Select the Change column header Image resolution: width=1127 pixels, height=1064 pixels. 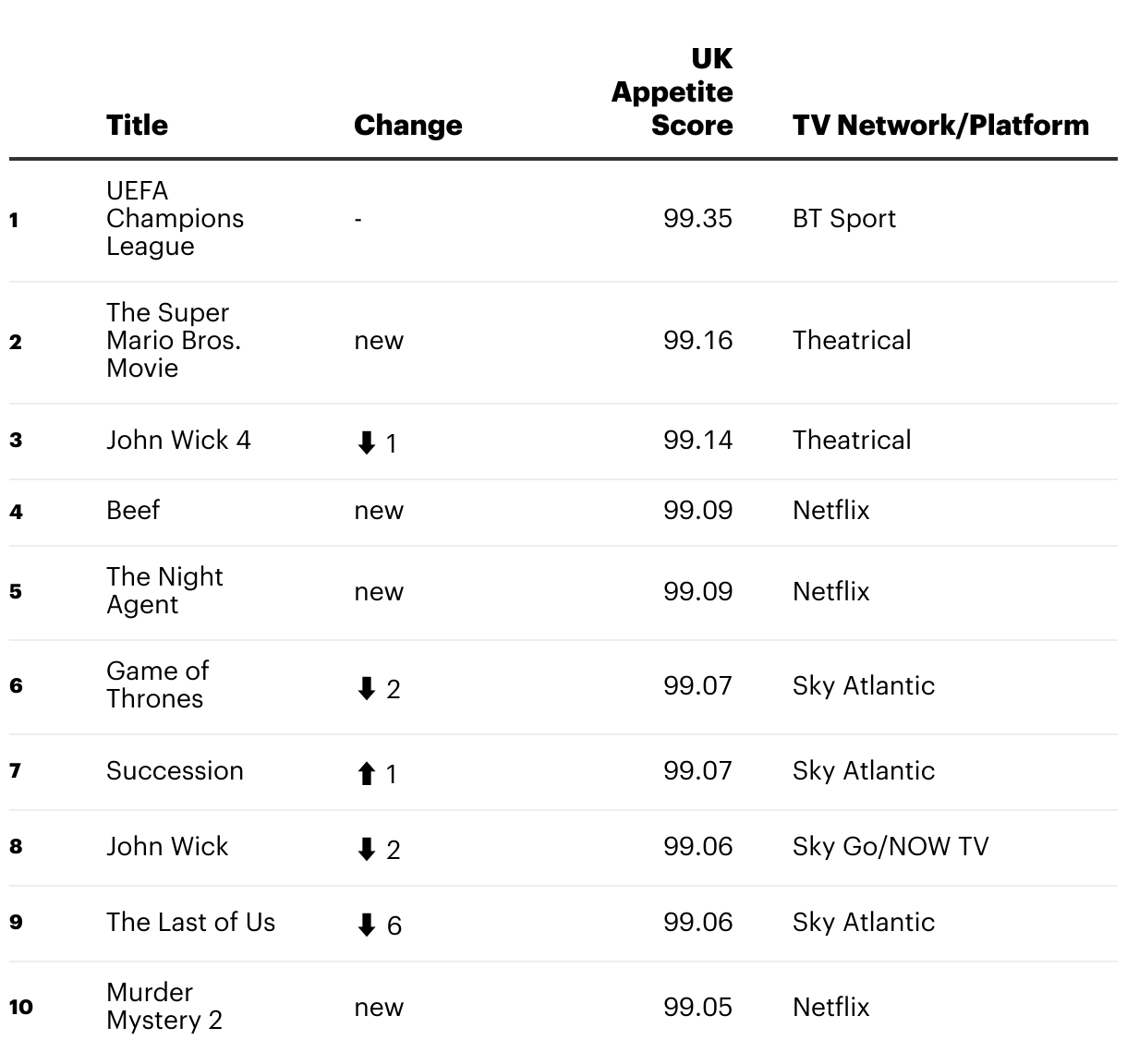click(408, 126)
